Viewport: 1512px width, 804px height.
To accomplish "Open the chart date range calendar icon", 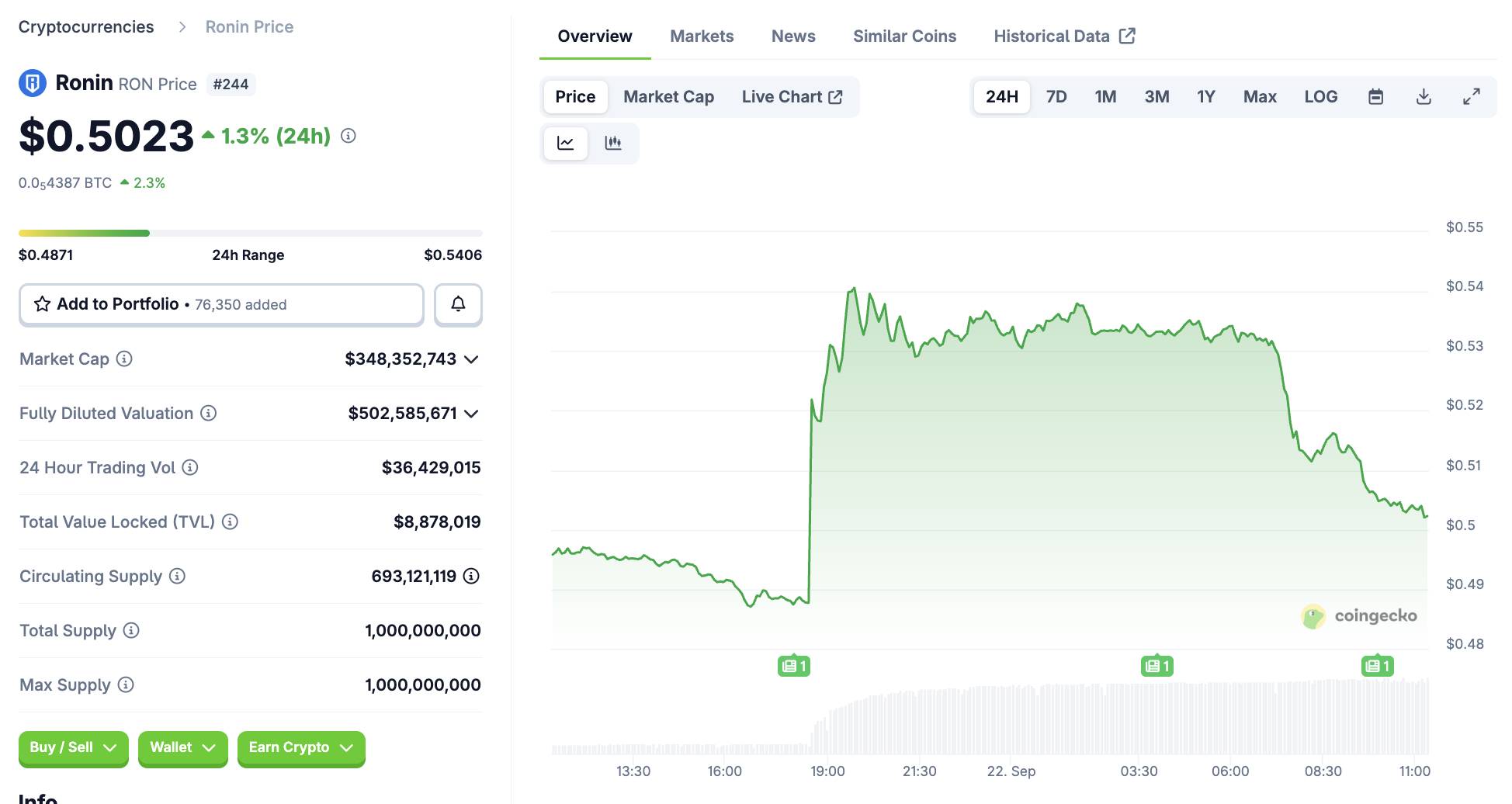I will click(x=1375, y=97).
